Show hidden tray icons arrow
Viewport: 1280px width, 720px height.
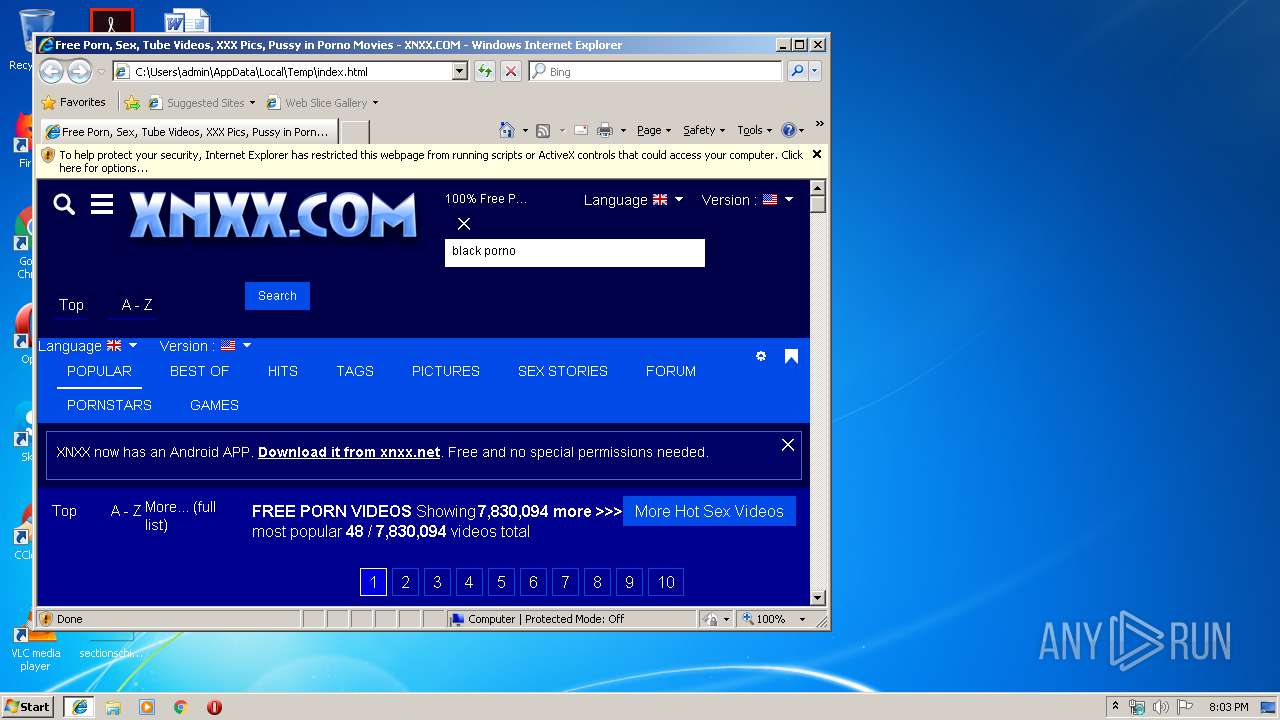1115,707
